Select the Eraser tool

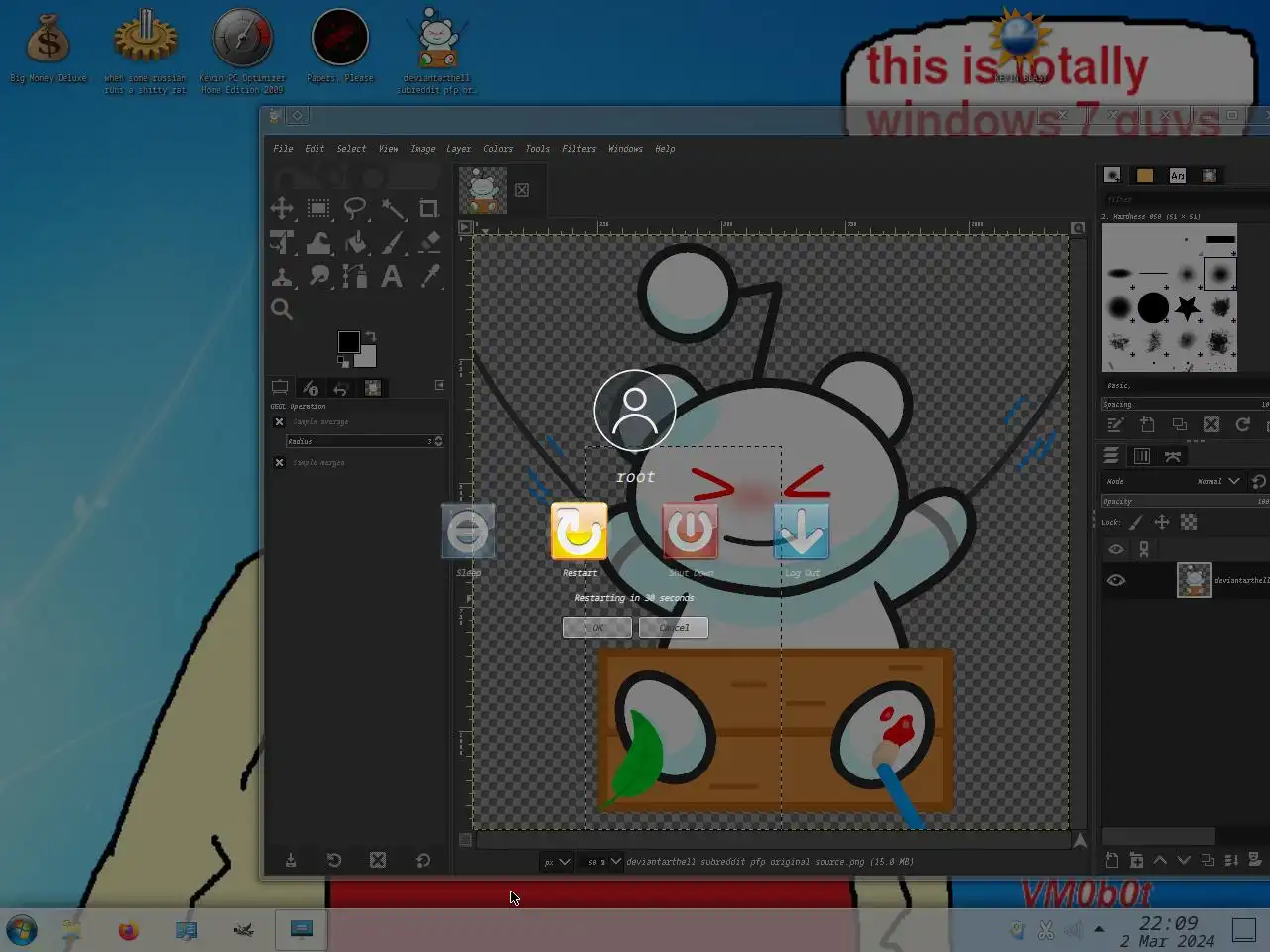coord(429,243)
